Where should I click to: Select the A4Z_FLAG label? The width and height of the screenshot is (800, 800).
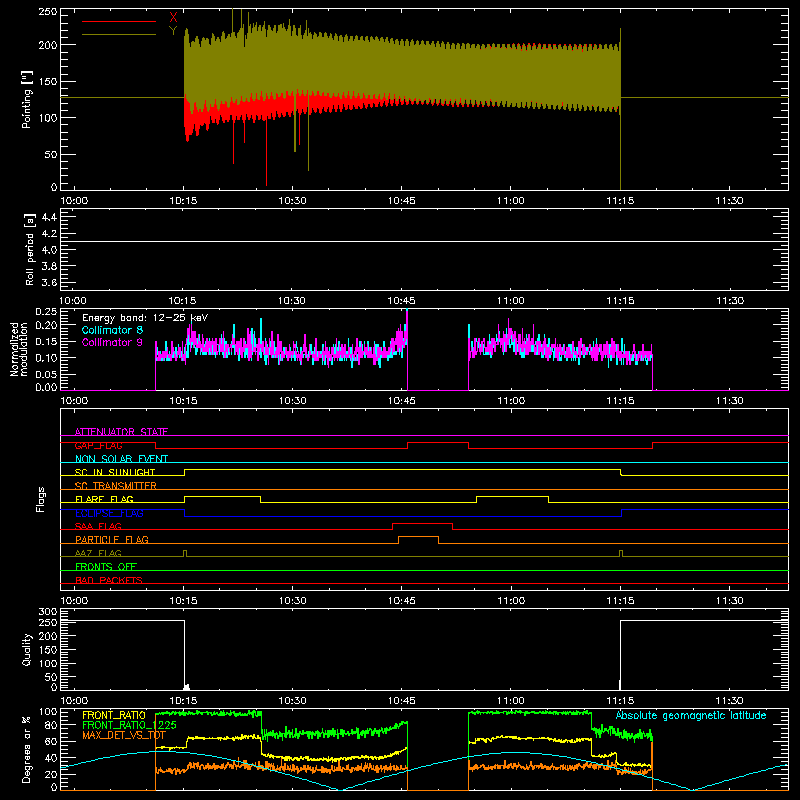click(98, 553)
